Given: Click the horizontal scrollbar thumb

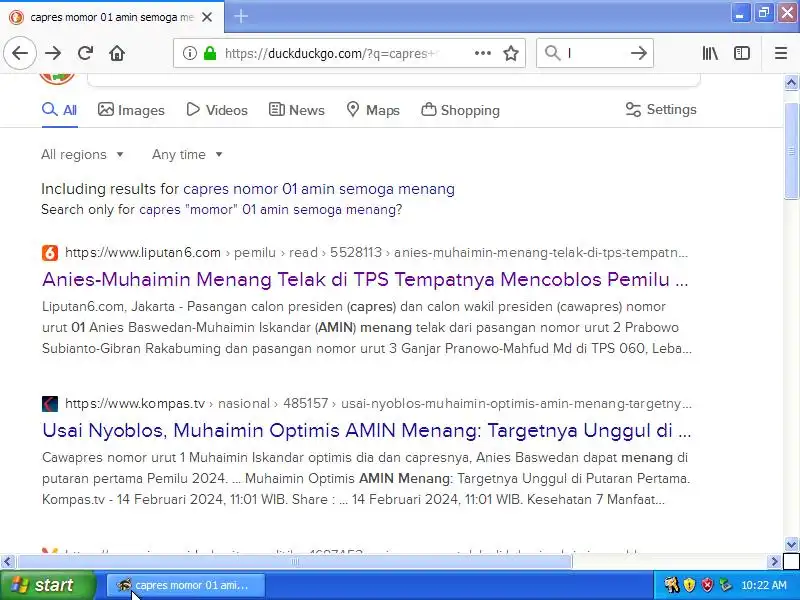Looking at the screenshot, I should (x=295, y=562).
